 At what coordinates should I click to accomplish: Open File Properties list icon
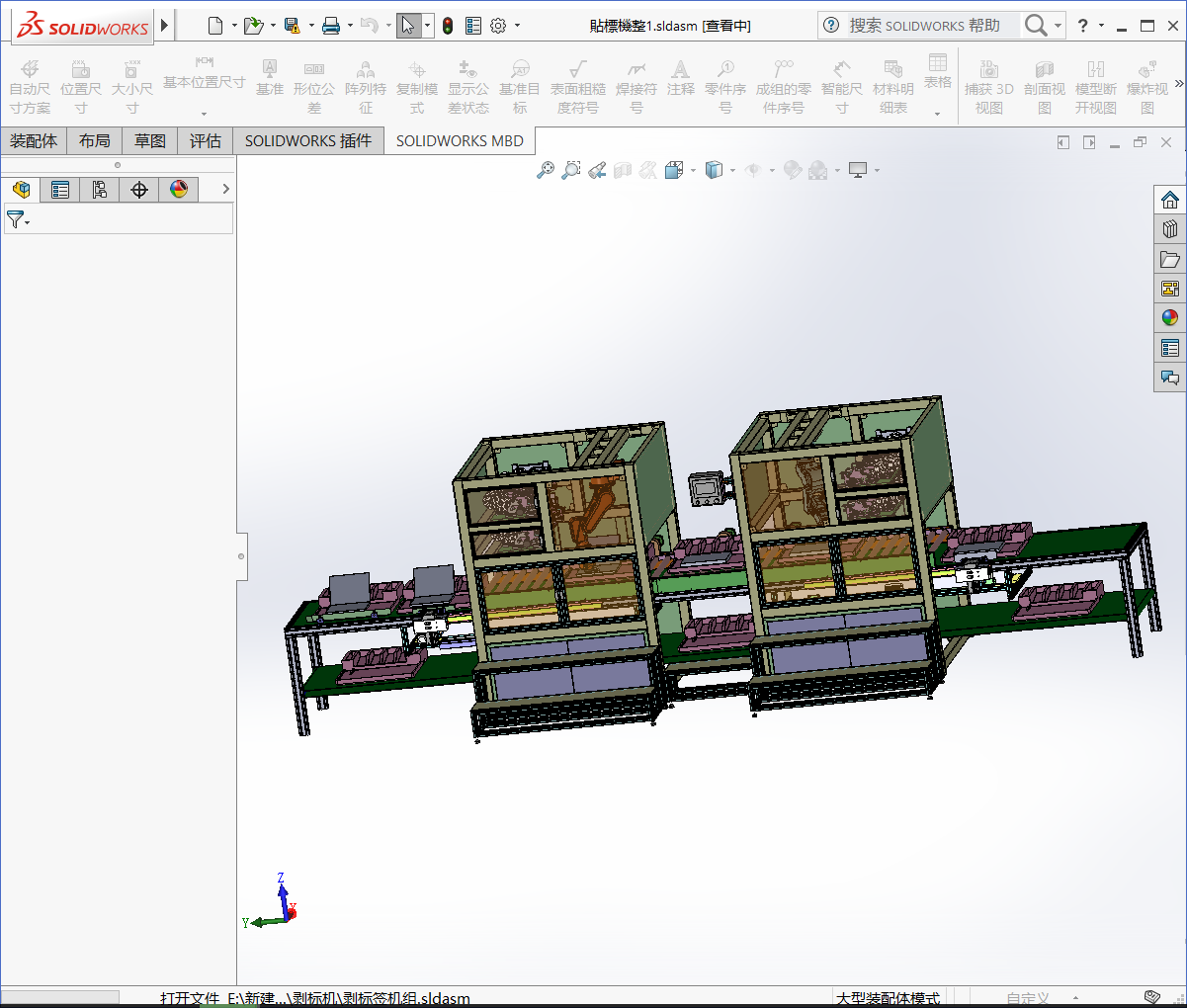pyautogui.click(x=473, y=26)
